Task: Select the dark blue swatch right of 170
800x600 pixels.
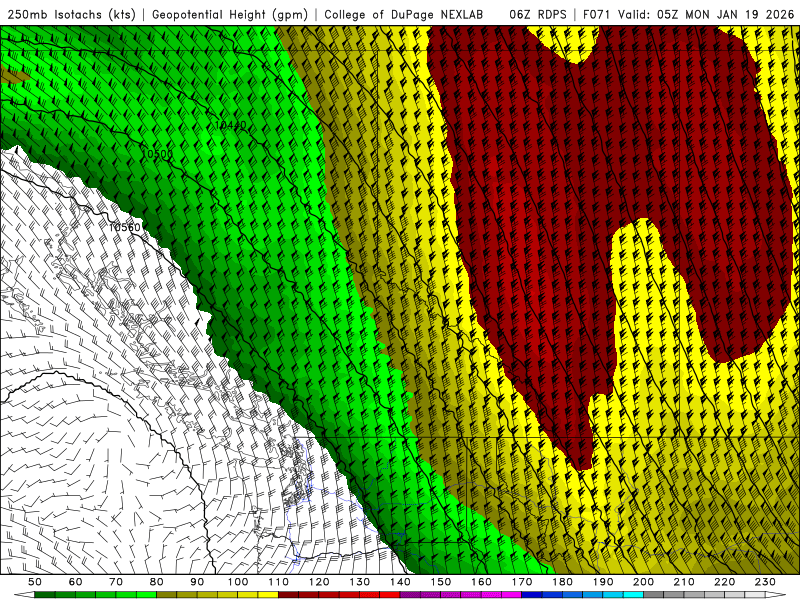Action: pyautogui.click(x=532, y=595)
